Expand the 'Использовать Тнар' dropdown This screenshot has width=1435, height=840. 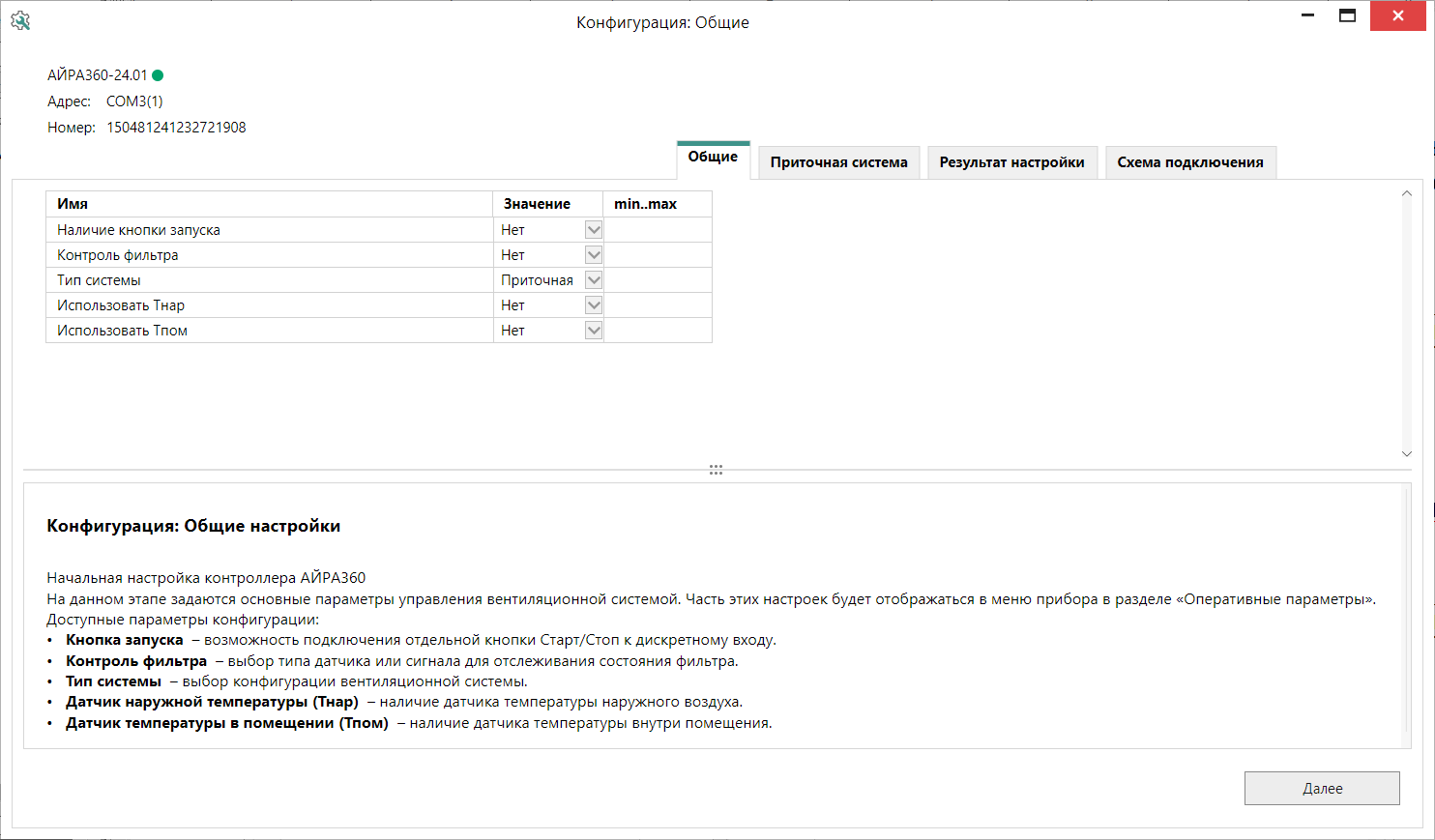[594, 305]
